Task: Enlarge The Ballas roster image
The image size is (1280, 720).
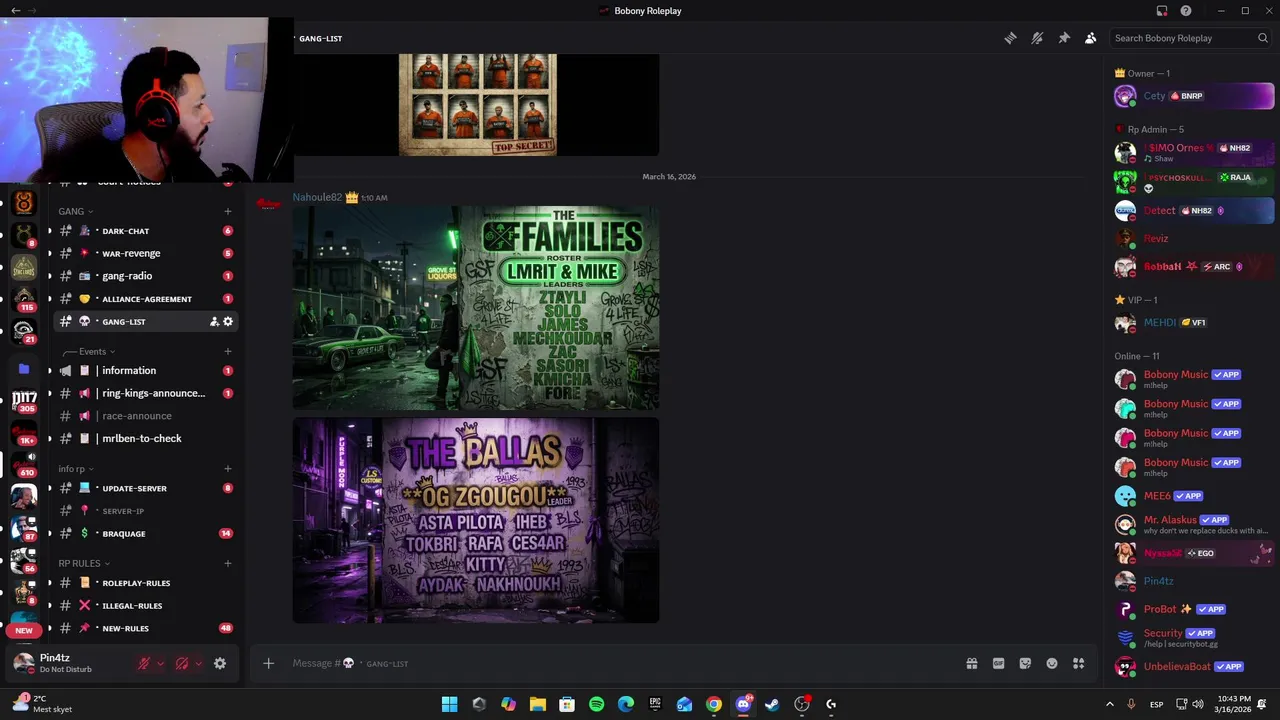Action: pos(476,520)
